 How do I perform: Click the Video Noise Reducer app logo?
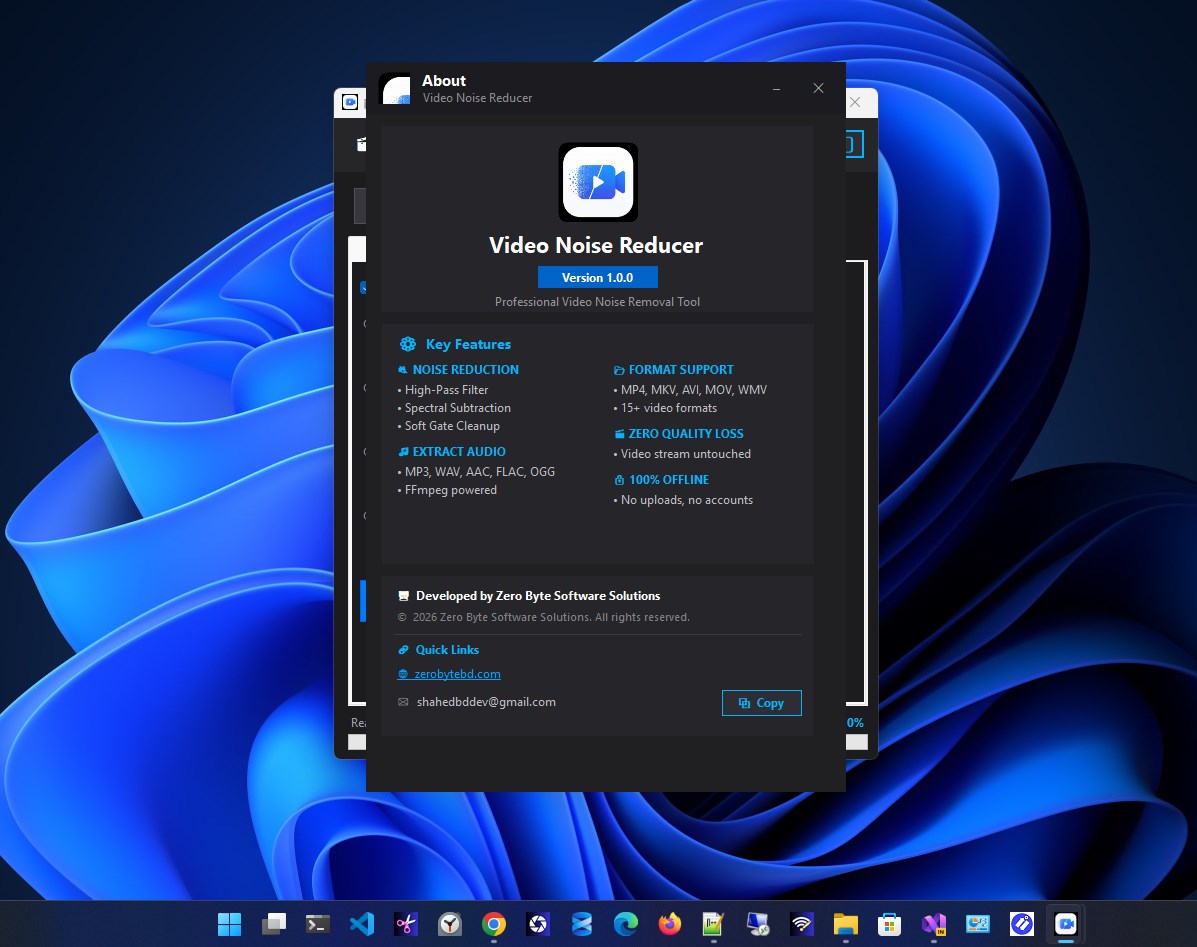pyautogui.click(x=598, y=182)
